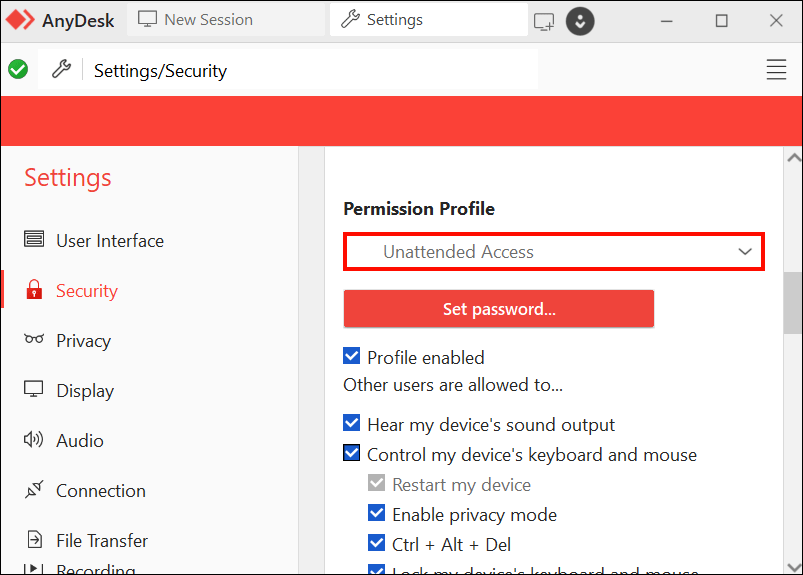The width and height of the screenshot is (803, 575).
Task: Toggle the Ctrl + Alt + Del checkbox
Action: pos(377,544)
